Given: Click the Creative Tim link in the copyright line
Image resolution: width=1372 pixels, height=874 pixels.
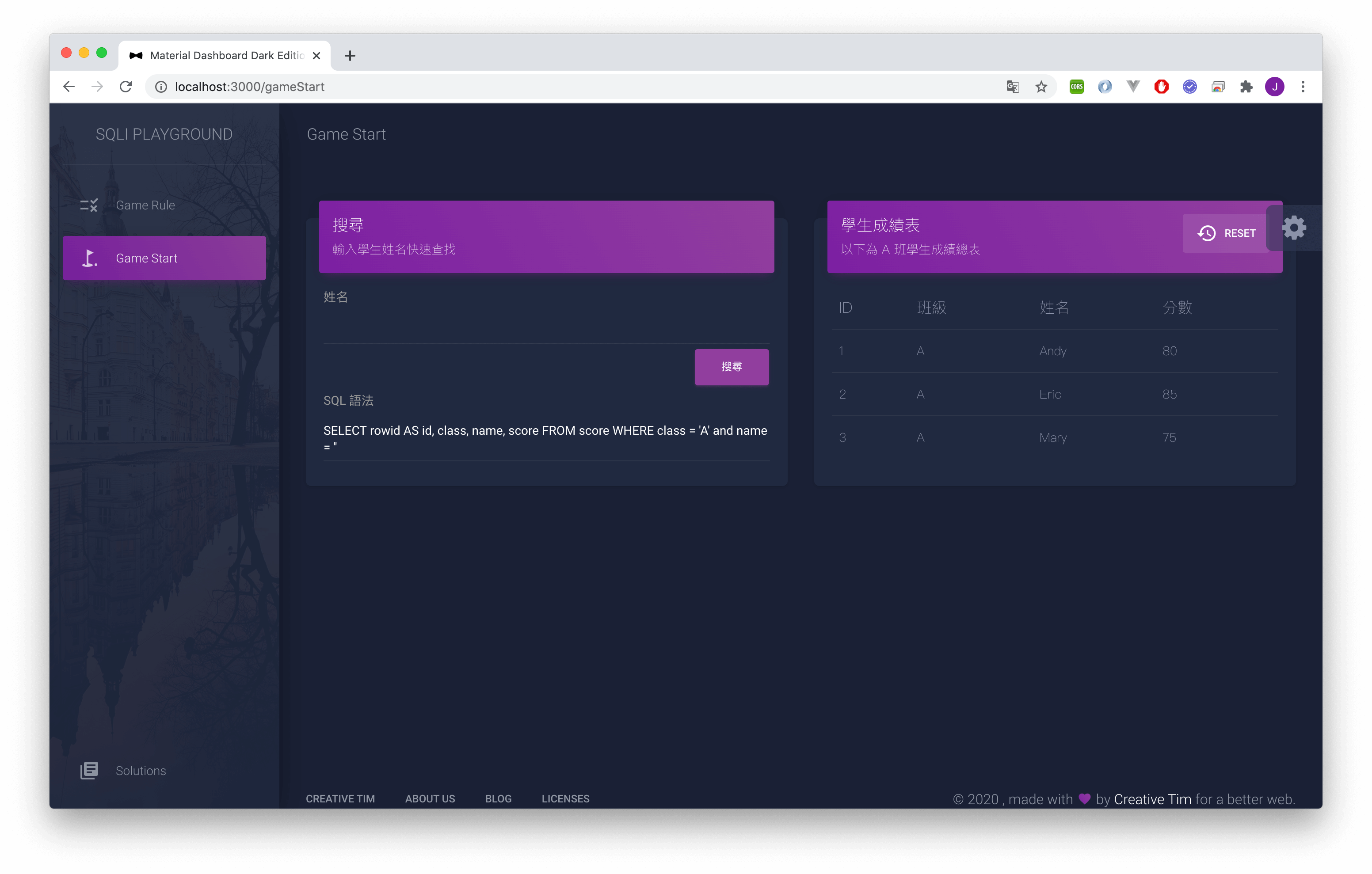Looking at the screenshot, I should [1152, 799].
